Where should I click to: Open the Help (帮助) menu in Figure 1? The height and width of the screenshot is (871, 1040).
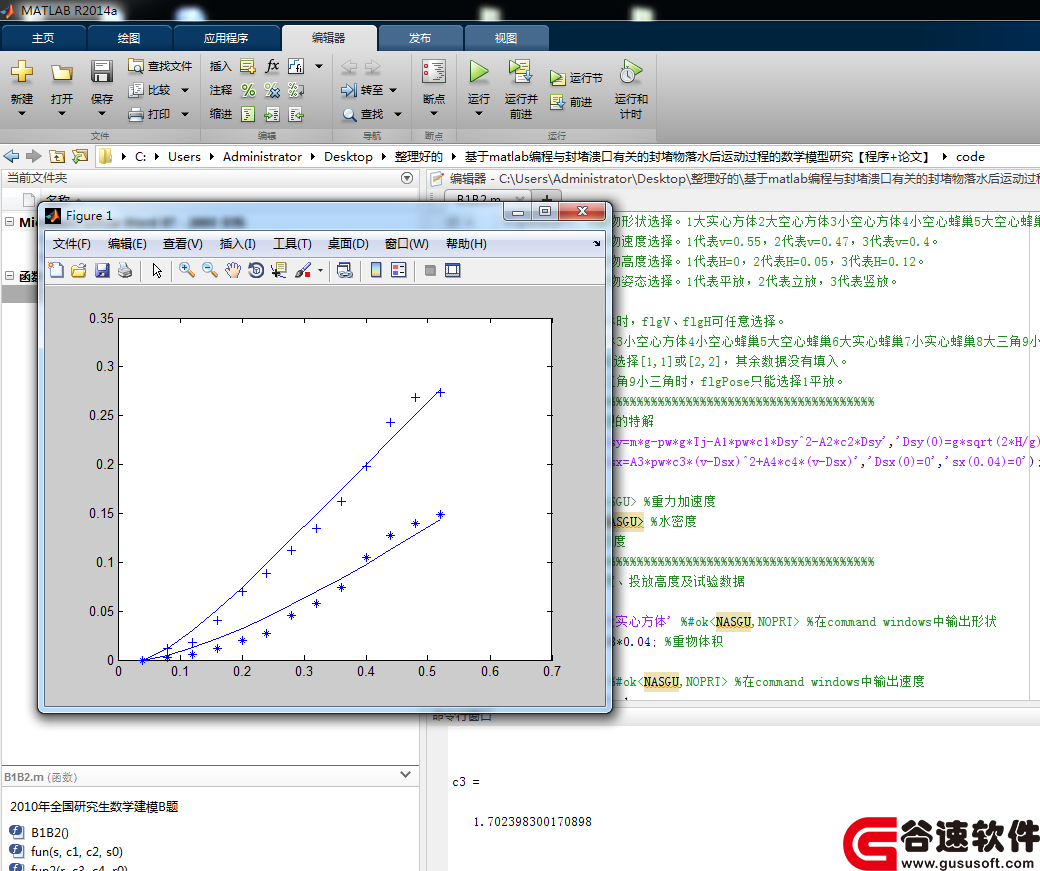click(x=466, y=243)
